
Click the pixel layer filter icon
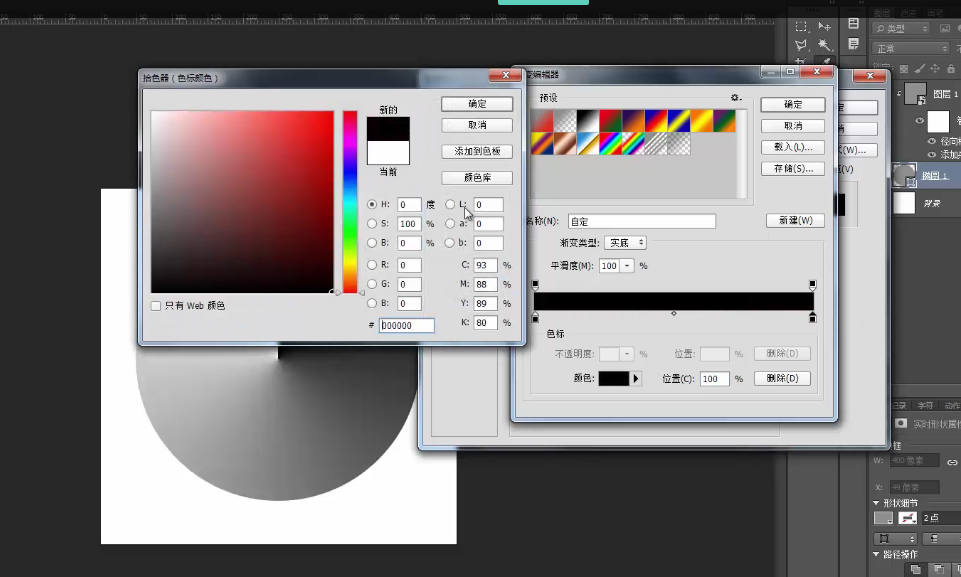(x=945, y=28)
